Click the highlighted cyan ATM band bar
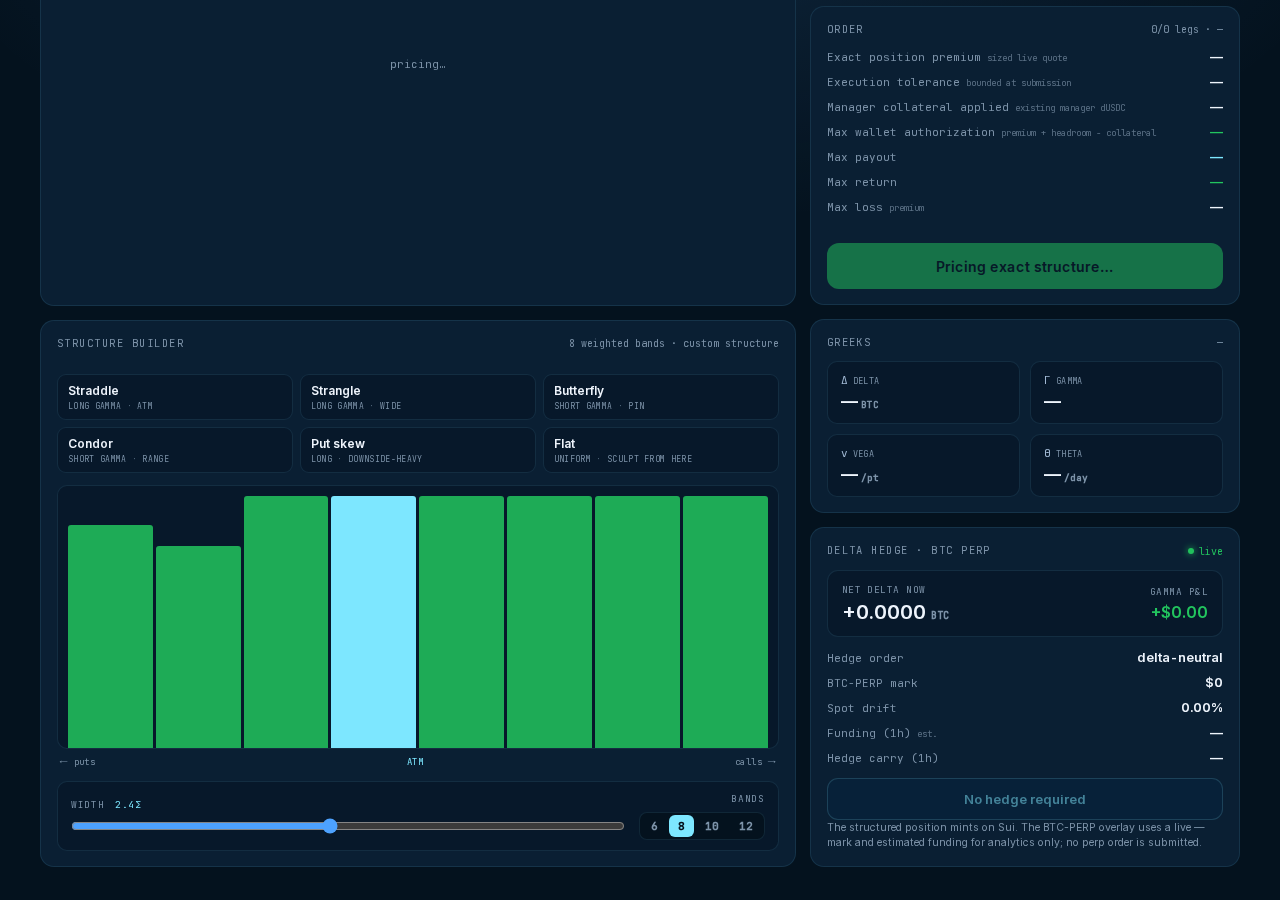 (373, 622)
